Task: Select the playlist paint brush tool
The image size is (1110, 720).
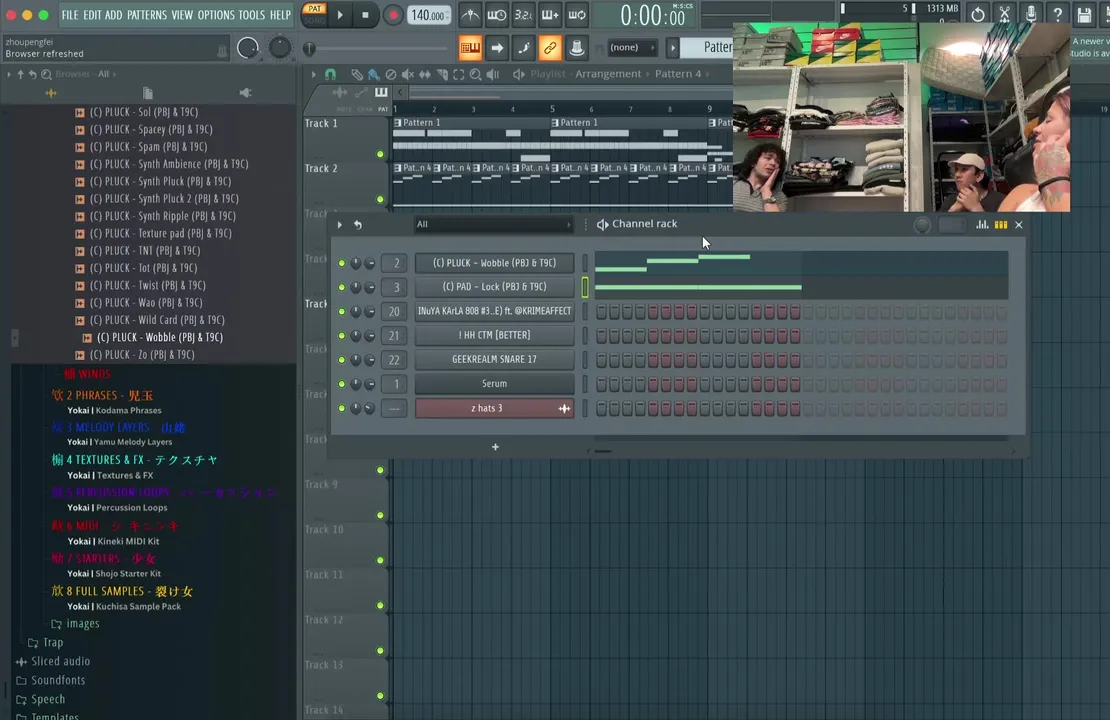Action: coord(374,74)
